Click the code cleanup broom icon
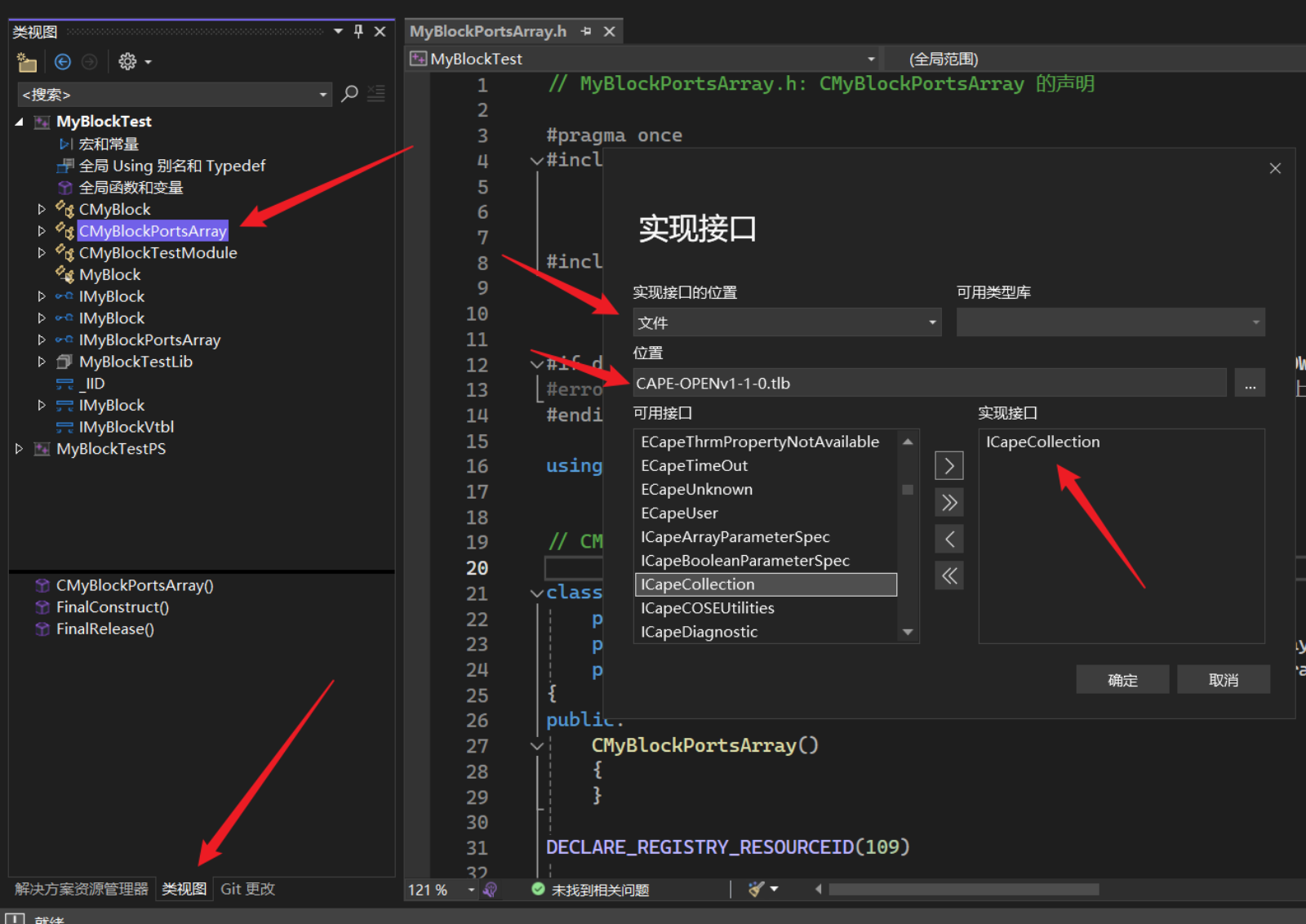1306x924 pixels. click(x=756, y=889)
